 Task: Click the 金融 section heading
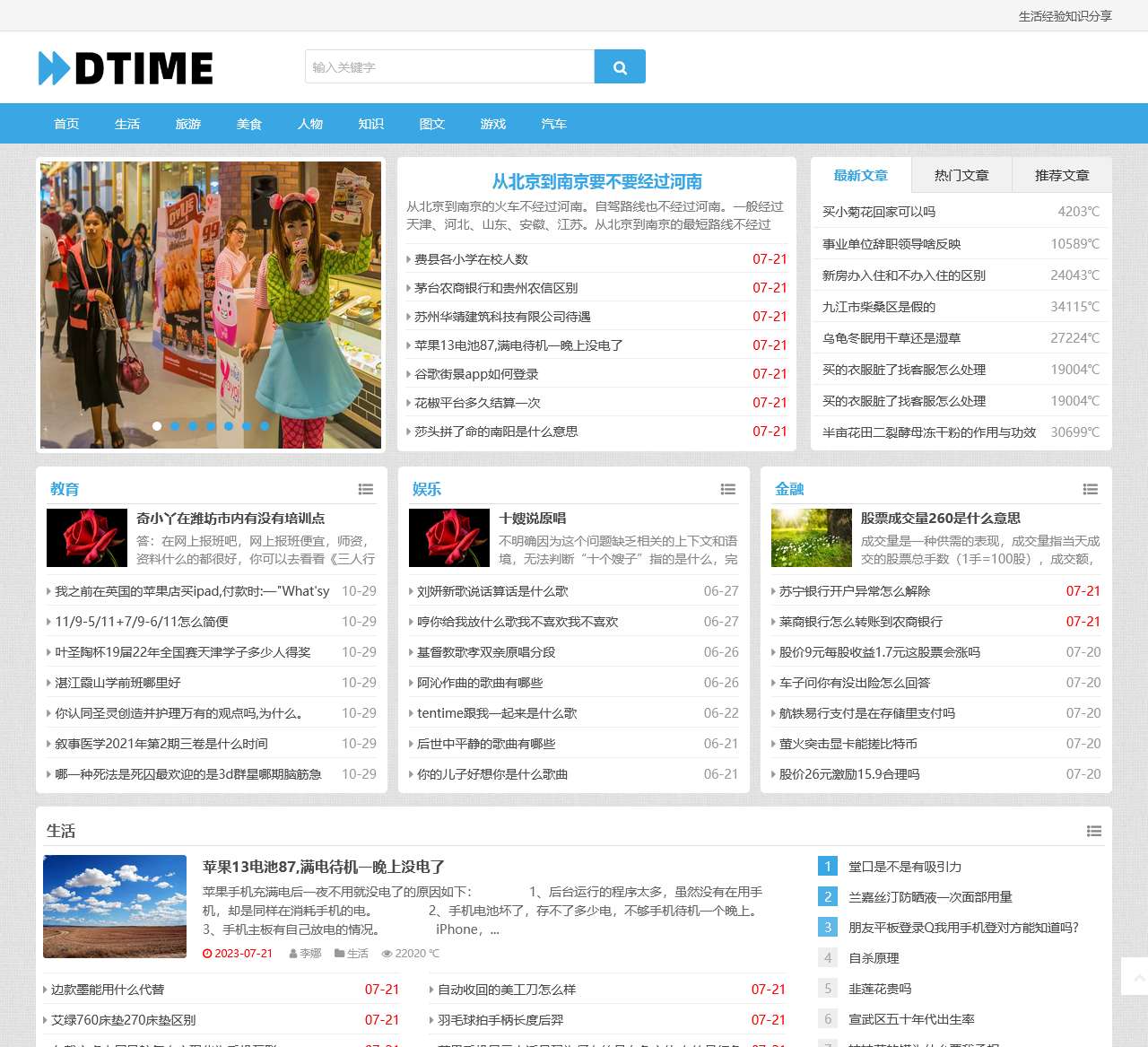coord(789,489)
